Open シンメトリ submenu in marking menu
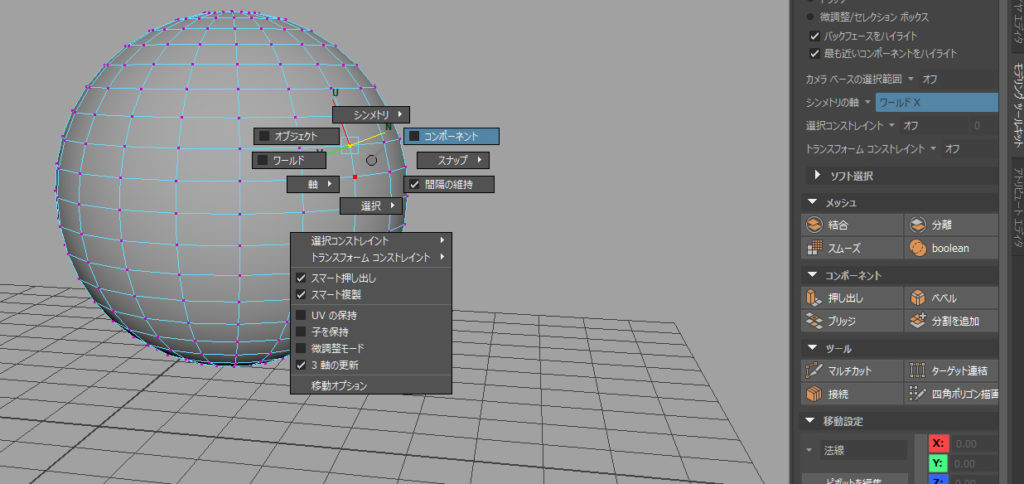This screenshot has width=1024, height=484. click(x=371, y=115)
